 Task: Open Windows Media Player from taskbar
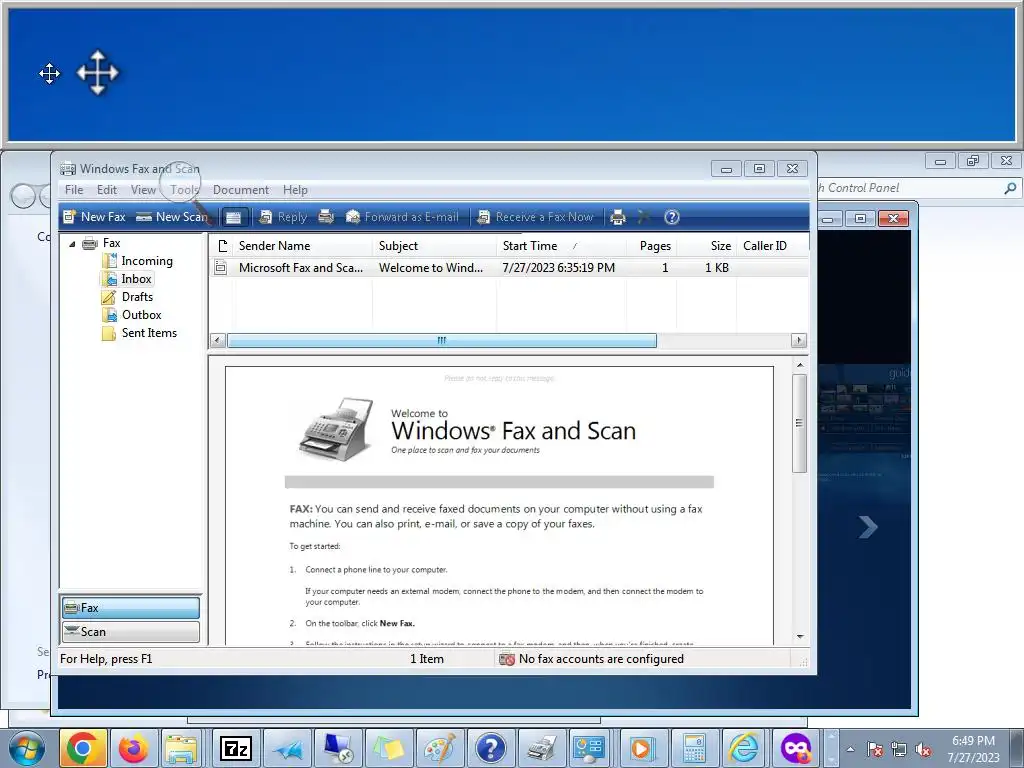pyautogui.click(x=642, y=748)
